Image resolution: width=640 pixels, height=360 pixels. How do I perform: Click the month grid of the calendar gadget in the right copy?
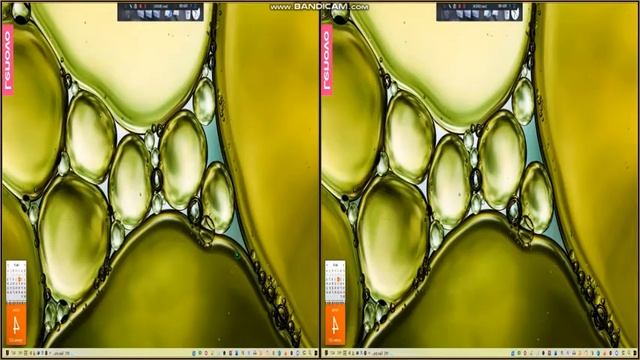pyautogui.click(x=335, y=282)
